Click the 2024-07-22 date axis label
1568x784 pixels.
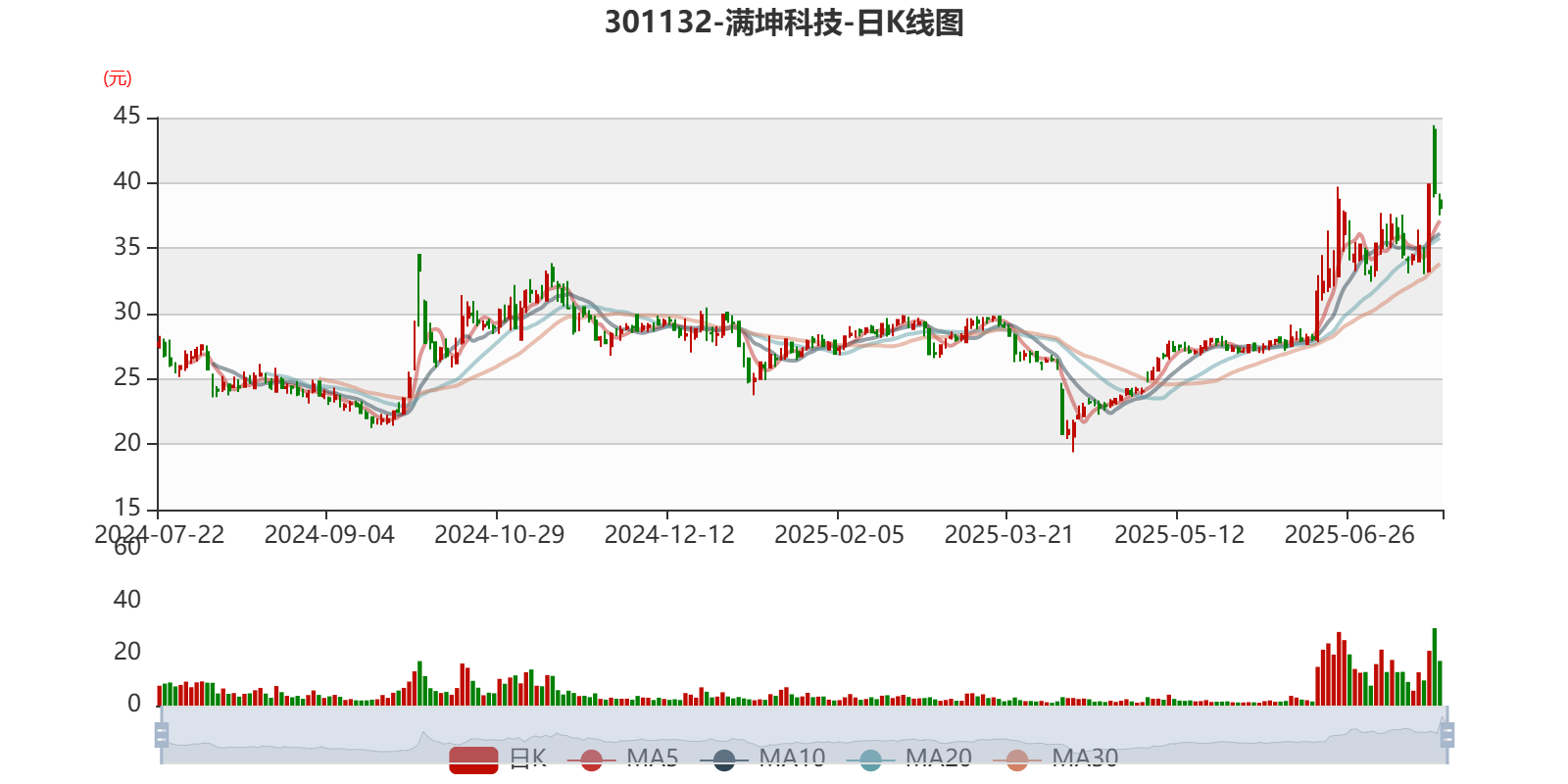[159, 534]
